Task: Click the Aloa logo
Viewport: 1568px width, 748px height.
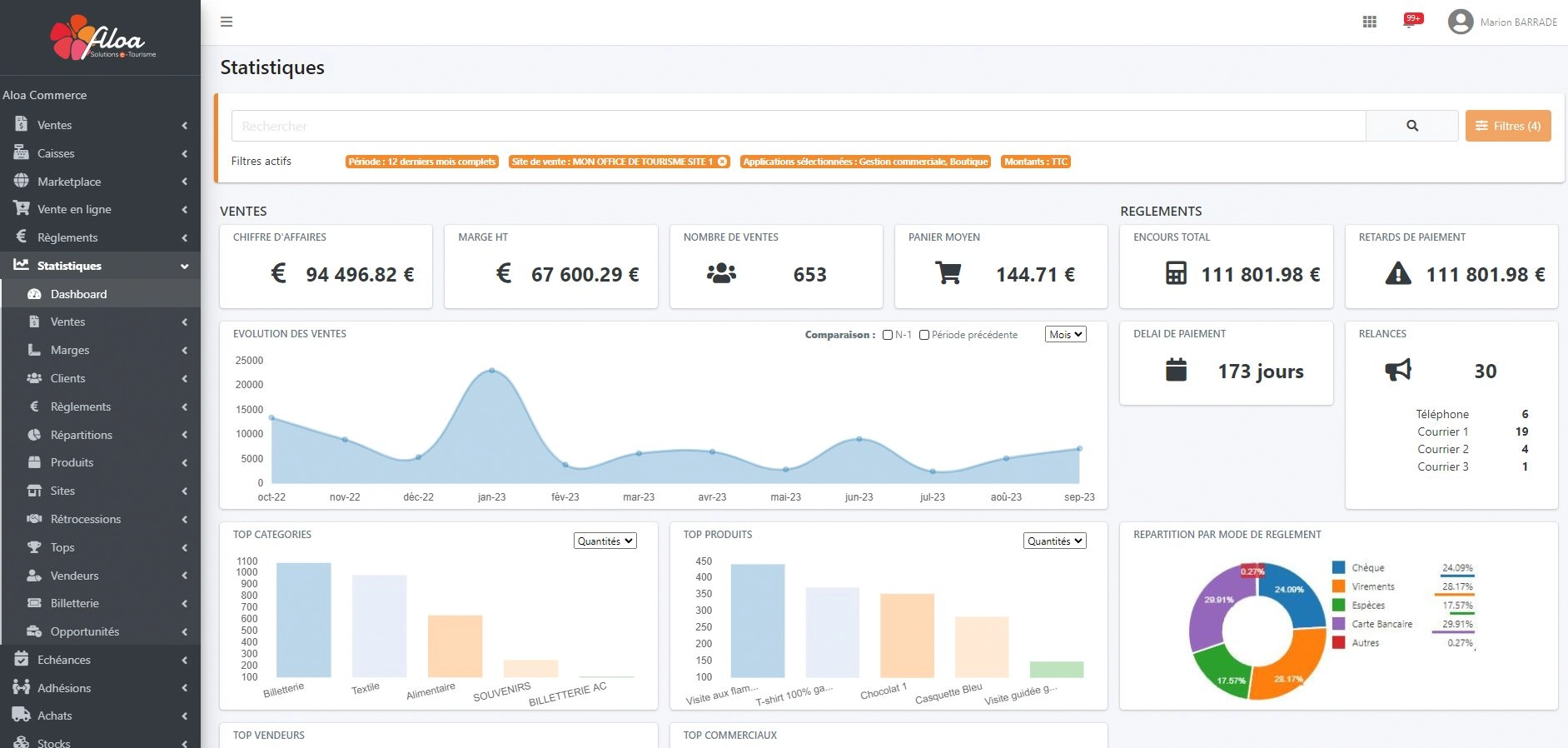Action: (x=102, y=38)
